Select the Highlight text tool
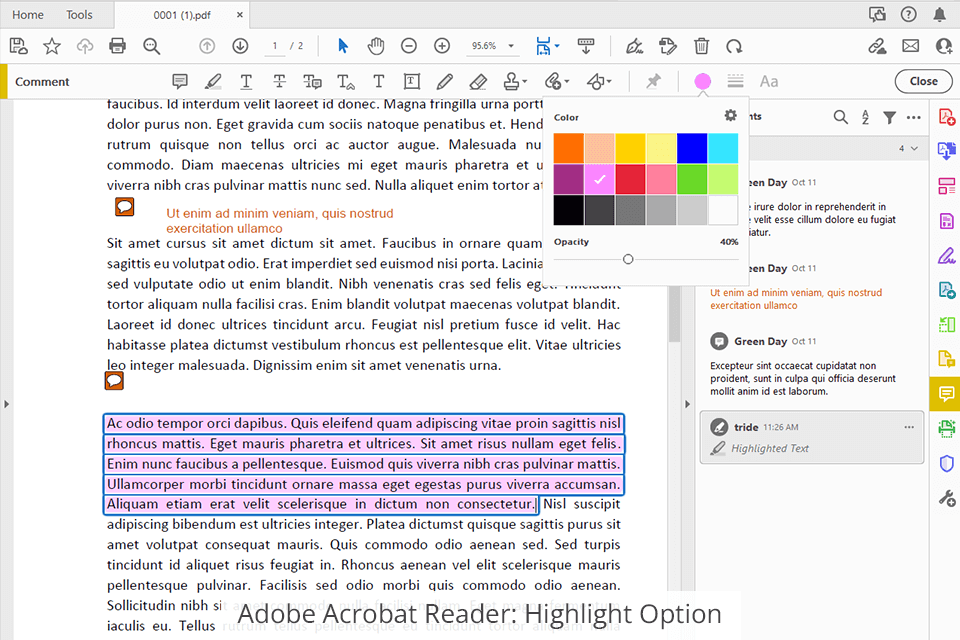This screenshot has width=960, height=640. pyautogui.click(x=212, y=81)
